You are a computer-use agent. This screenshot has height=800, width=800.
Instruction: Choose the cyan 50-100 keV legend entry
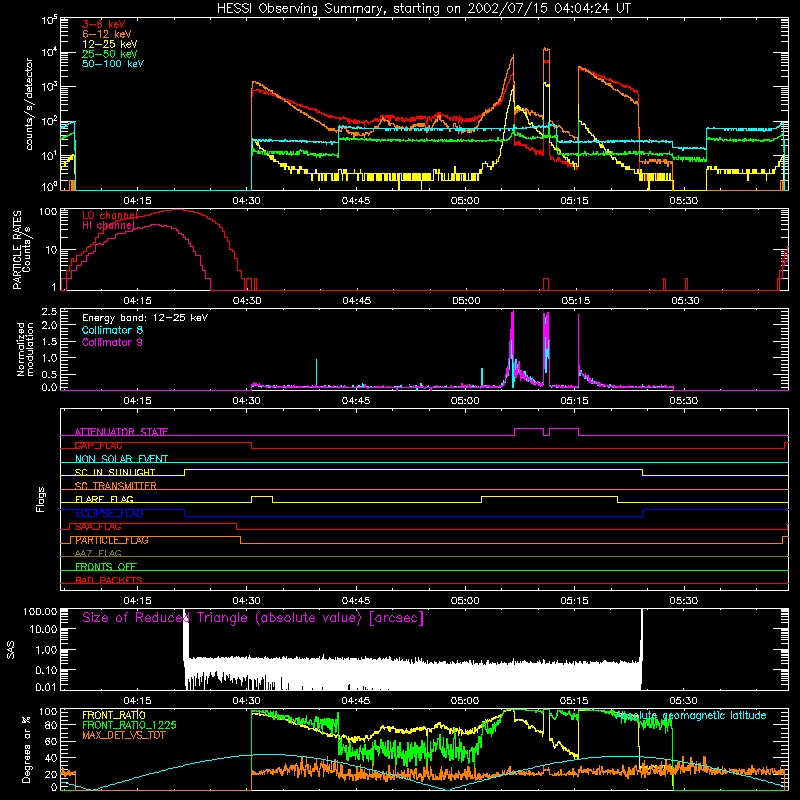click(x=113, y=64)
